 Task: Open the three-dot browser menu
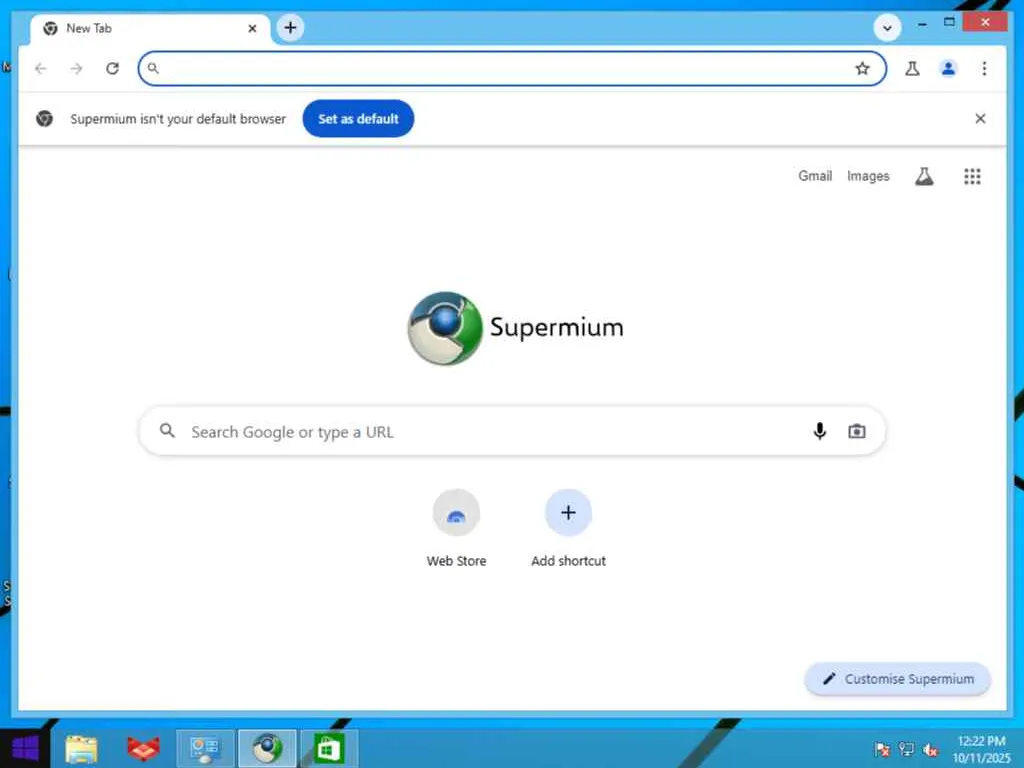pos(984,69)
